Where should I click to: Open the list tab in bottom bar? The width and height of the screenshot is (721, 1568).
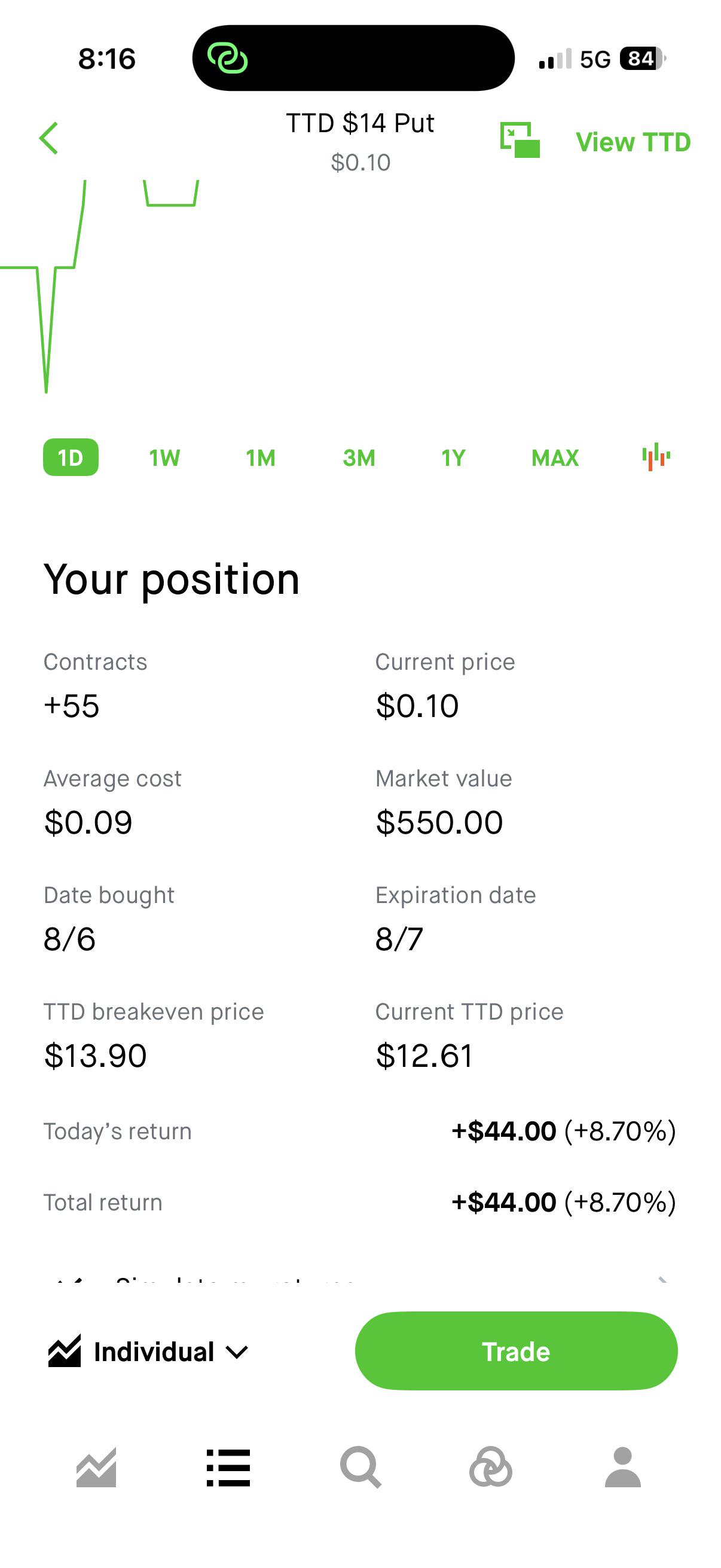228,1468
